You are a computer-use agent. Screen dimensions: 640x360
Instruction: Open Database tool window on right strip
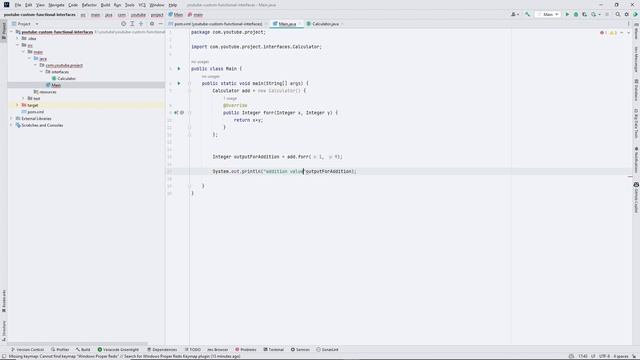[636, 90]
